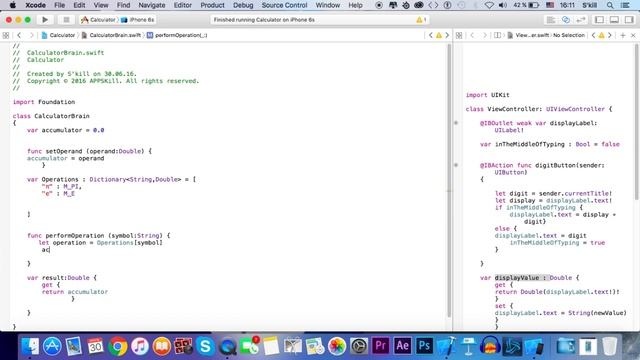Open the Editor menu

(182, 5)
